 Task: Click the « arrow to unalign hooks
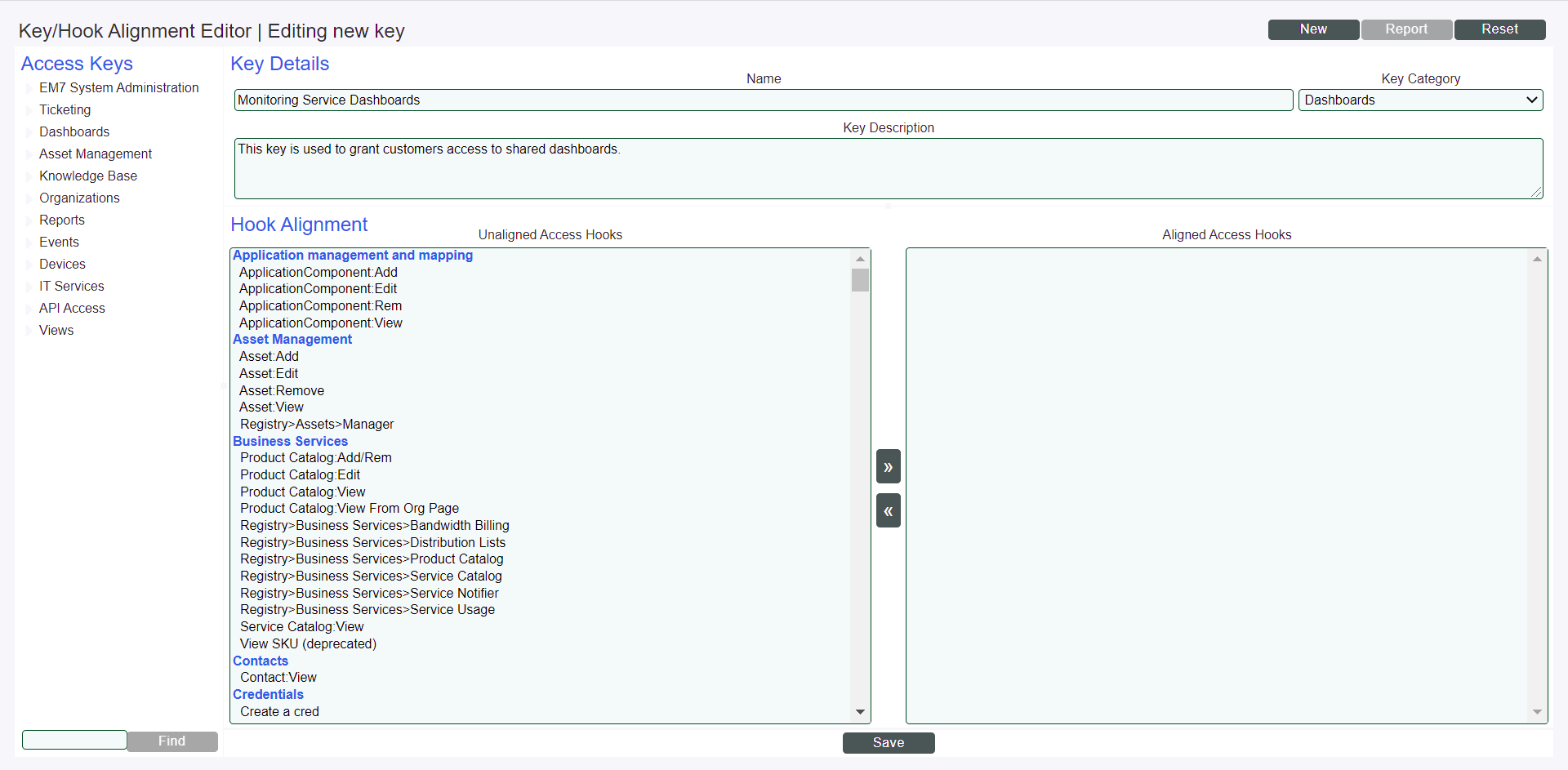pos(889,510)
